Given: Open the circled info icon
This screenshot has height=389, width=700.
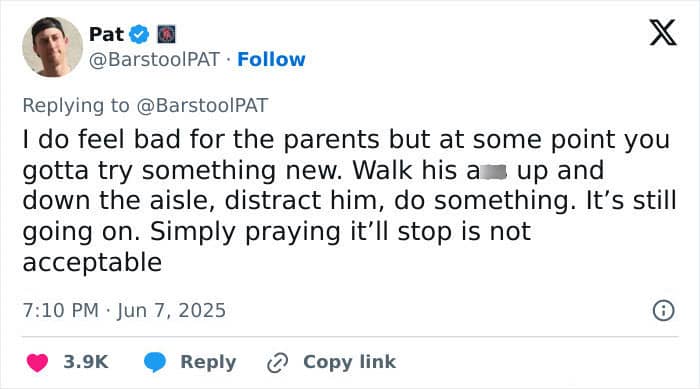Looking at the screenshot, I should (663, 310).
